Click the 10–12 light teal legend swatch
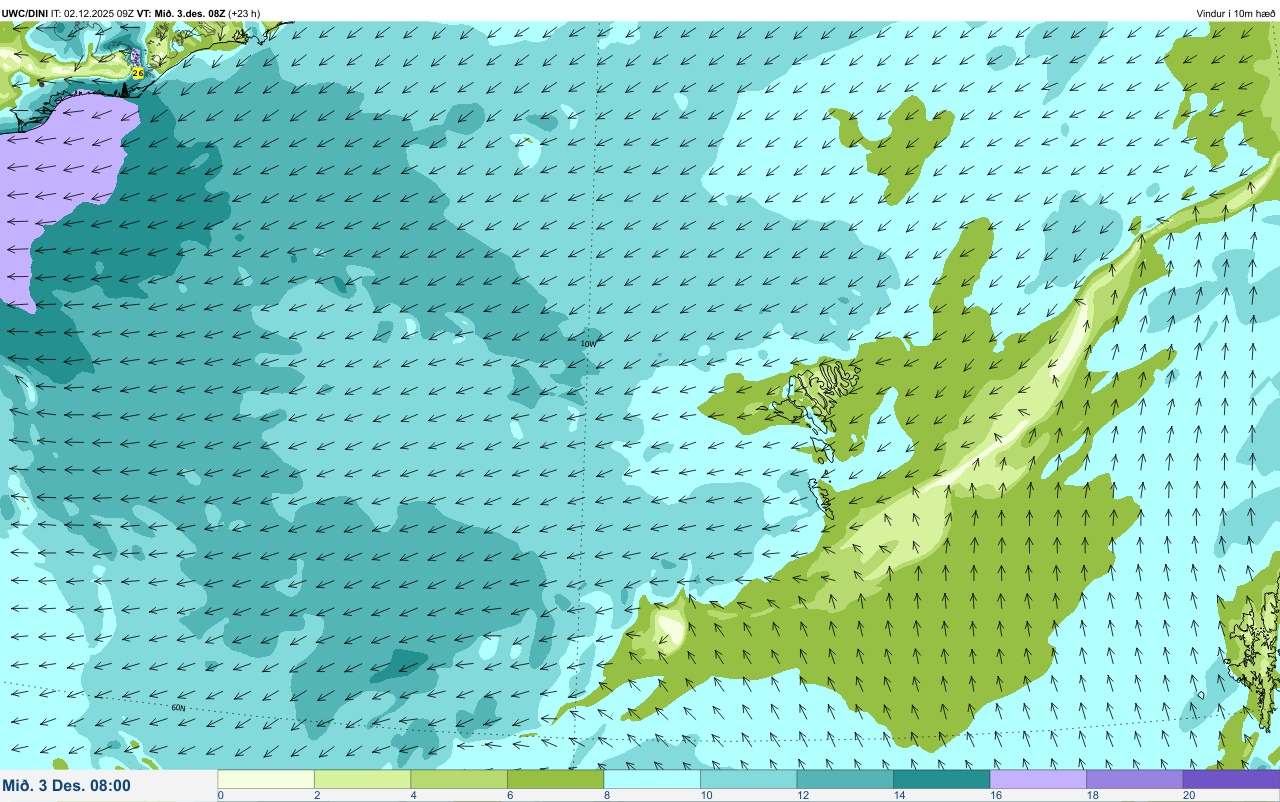The width and height of the screenshot is (1280, 802). tap(749, 779)
